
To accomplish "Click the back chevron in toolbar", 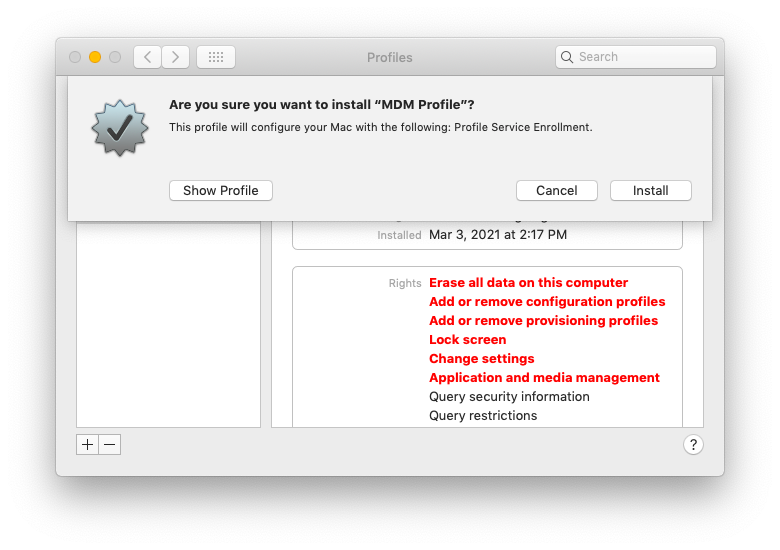I will coord(148,57).
